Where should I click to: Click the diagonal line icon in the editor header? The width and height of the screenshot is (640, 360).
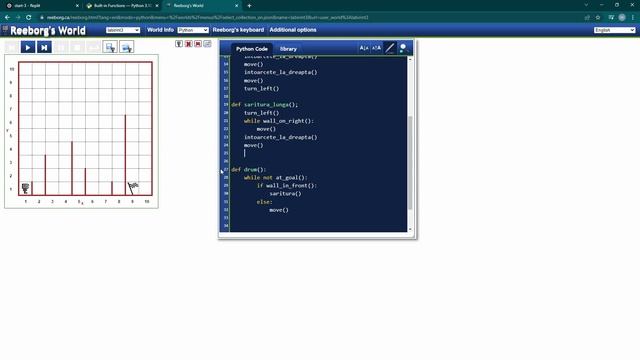[390, 48]
